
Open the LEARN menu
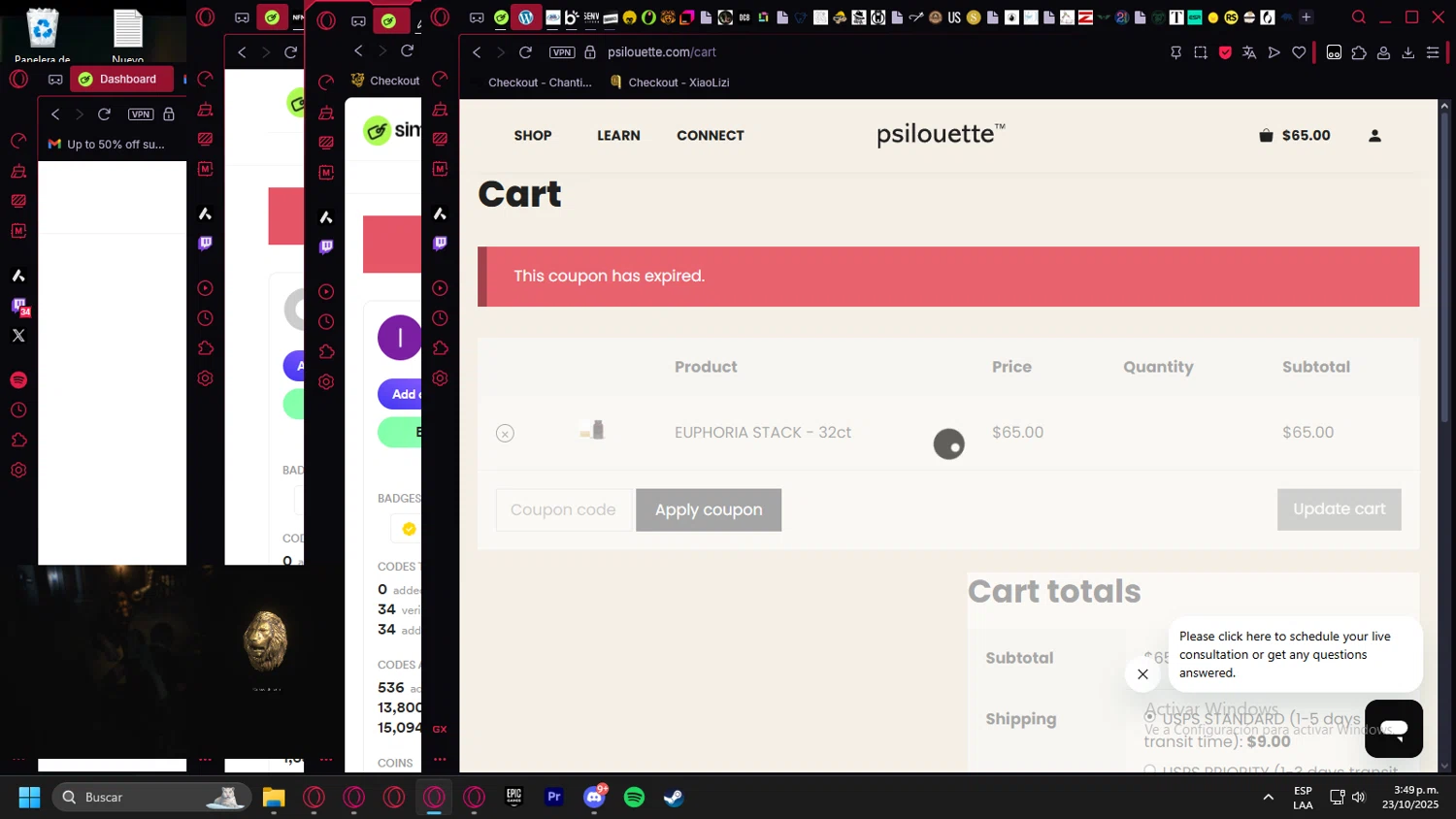coord(618,136)
